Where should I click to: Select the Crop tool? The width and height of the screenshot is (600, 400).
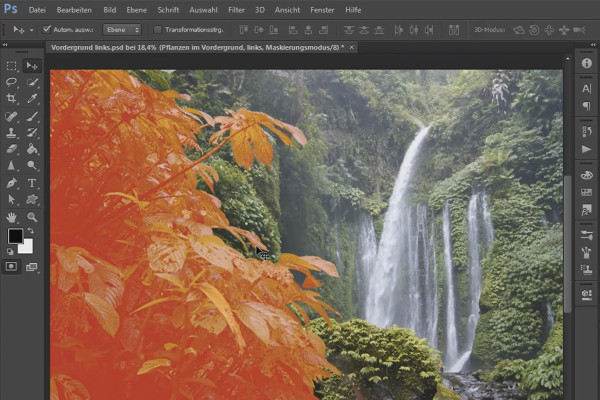(11, 98)
